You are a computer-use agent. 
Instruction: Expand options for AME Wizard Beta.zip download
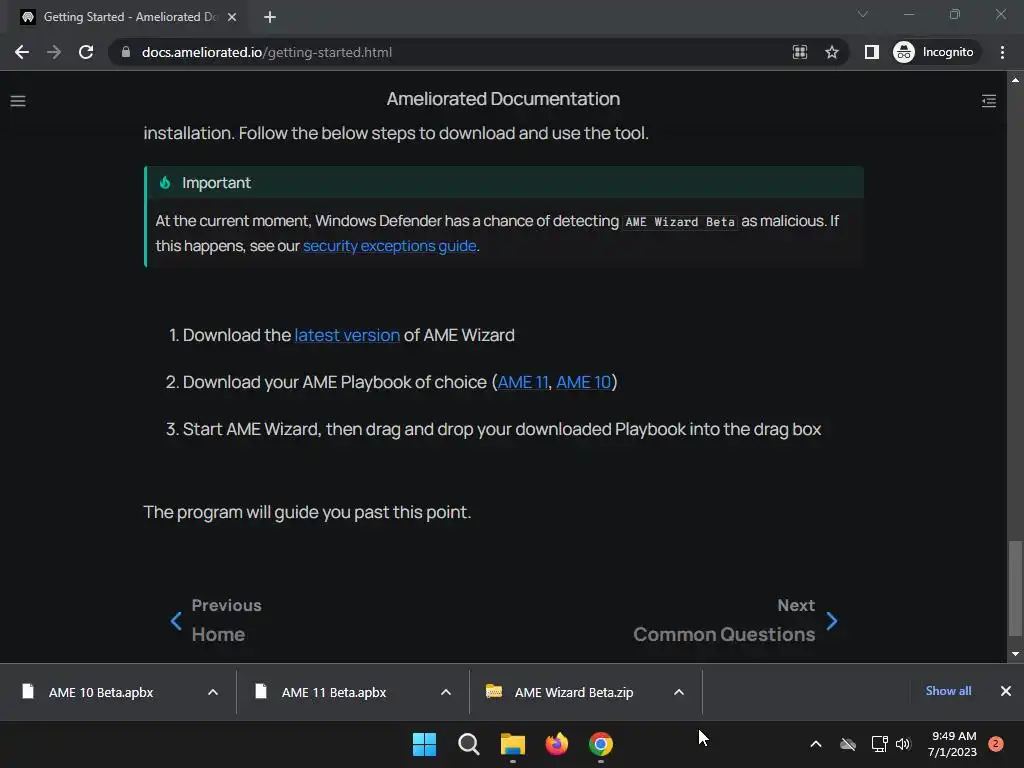[x=679, y=692]
